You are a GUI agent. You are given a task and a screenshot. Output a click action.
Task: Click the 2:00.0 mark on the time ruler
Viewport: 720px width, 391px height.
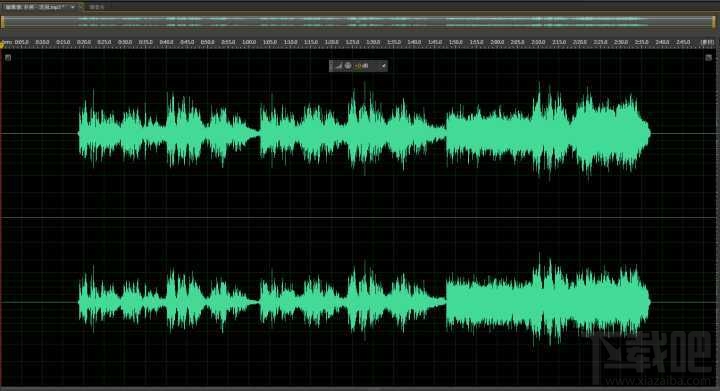[497, 42]
